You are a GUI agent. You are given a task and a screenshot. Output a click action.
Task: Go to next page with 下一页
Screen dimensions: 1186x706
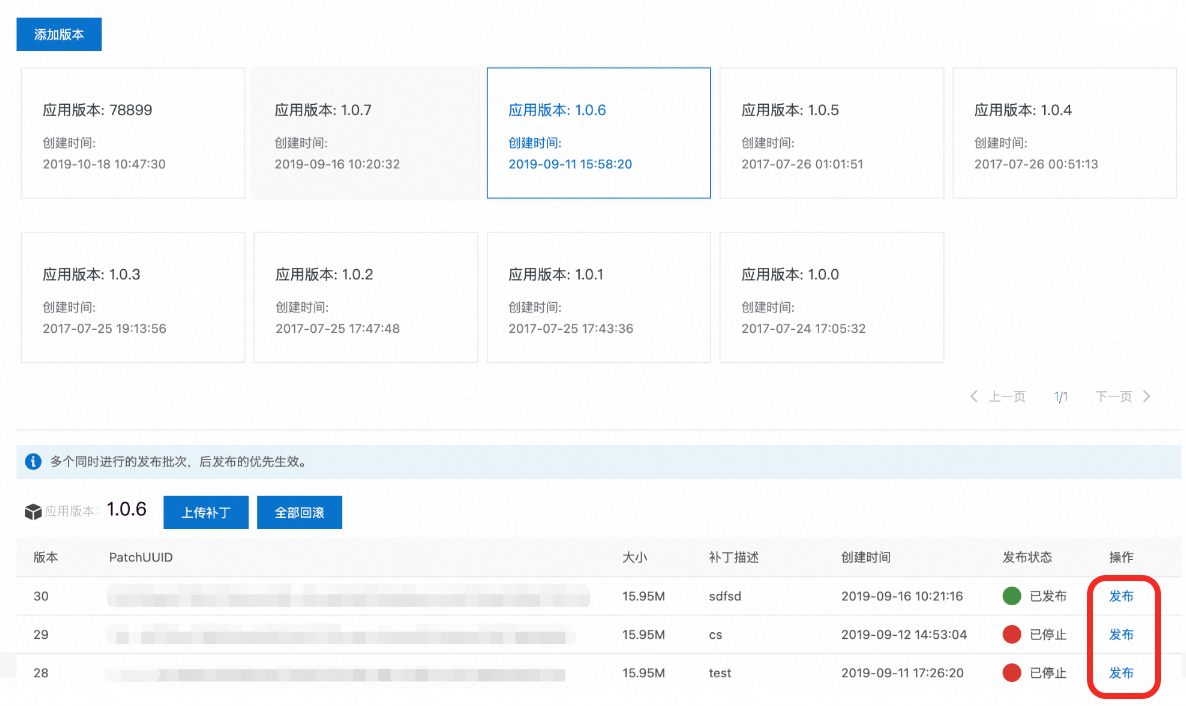(1113, 397)
